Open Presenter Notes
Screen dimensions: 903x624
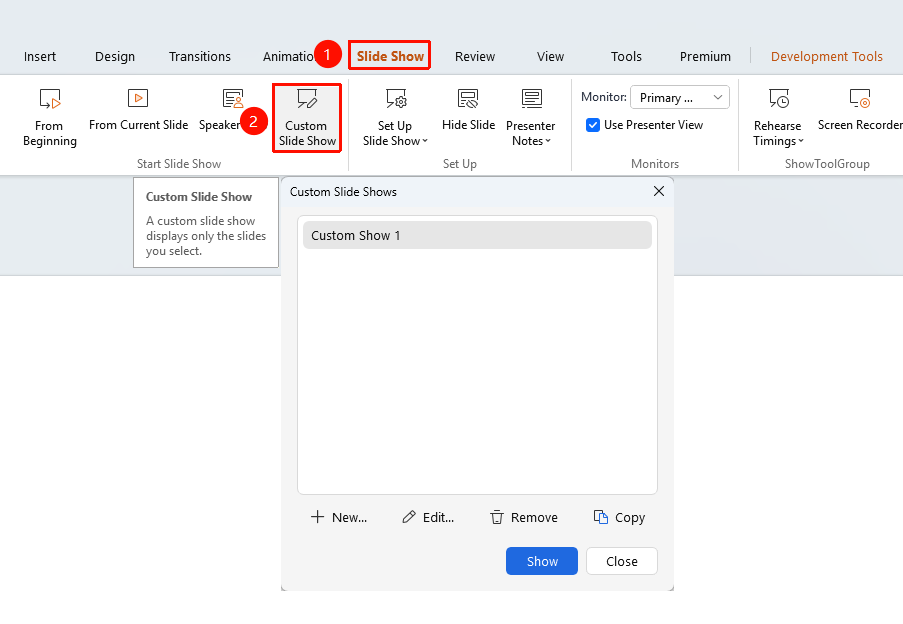click(530, 118)
